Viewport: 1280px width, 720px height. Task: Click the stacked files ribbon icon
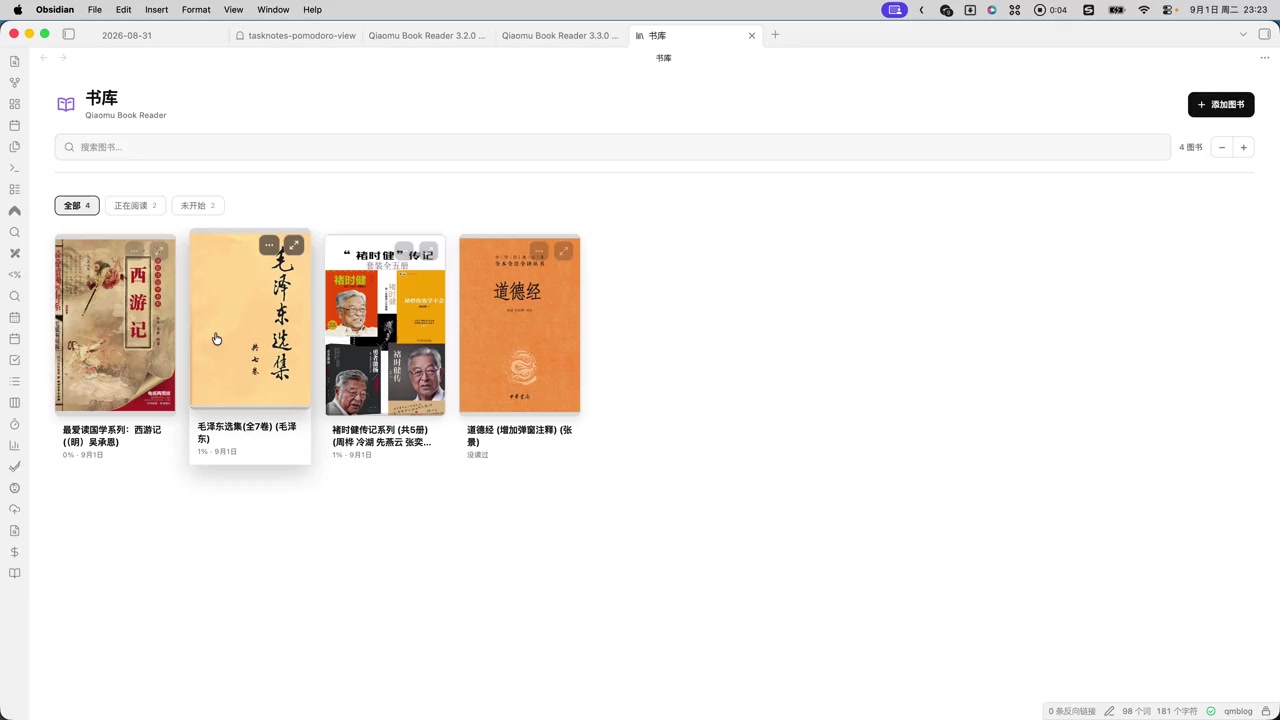(x=14, y=147)
